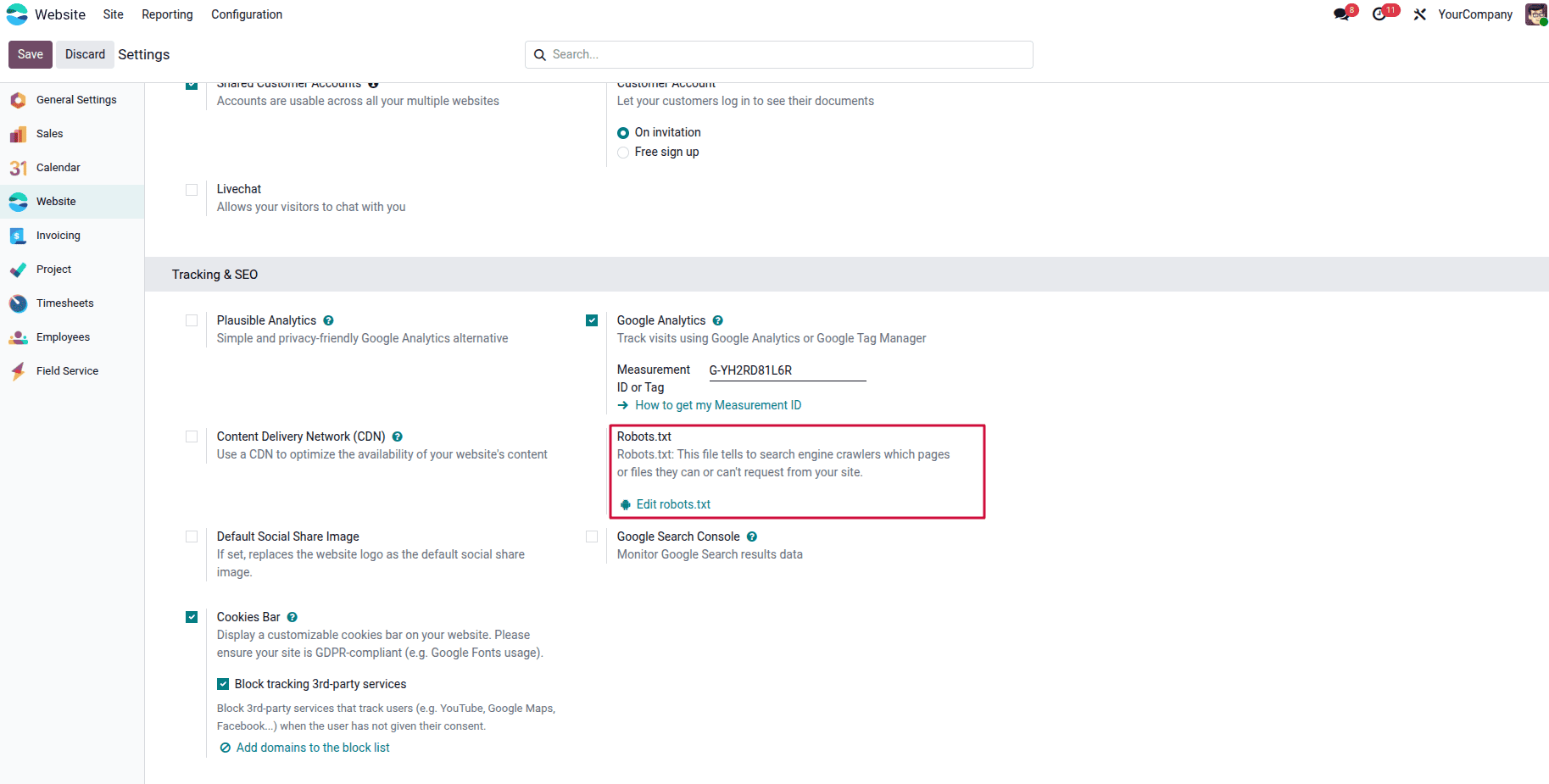This screenshot has width=1549, height=784.
Task: Open the Site menu
Action: [x=114, y=14]
